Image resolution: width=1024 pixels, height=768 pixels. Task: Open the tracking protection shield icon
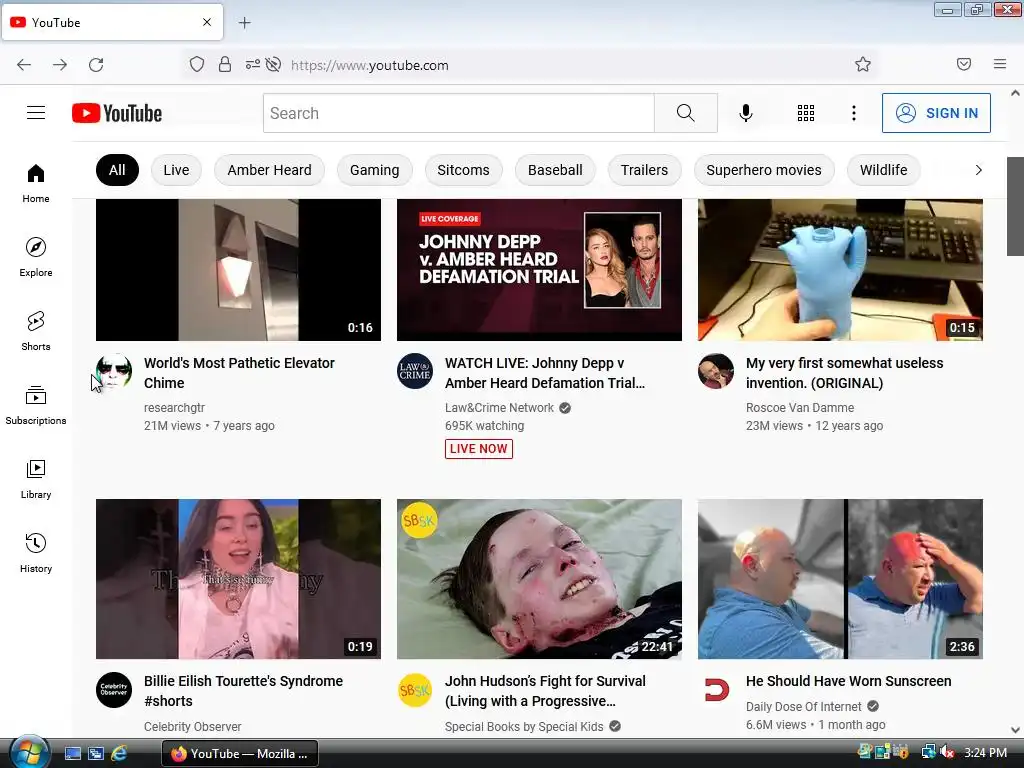pos(197,64)
